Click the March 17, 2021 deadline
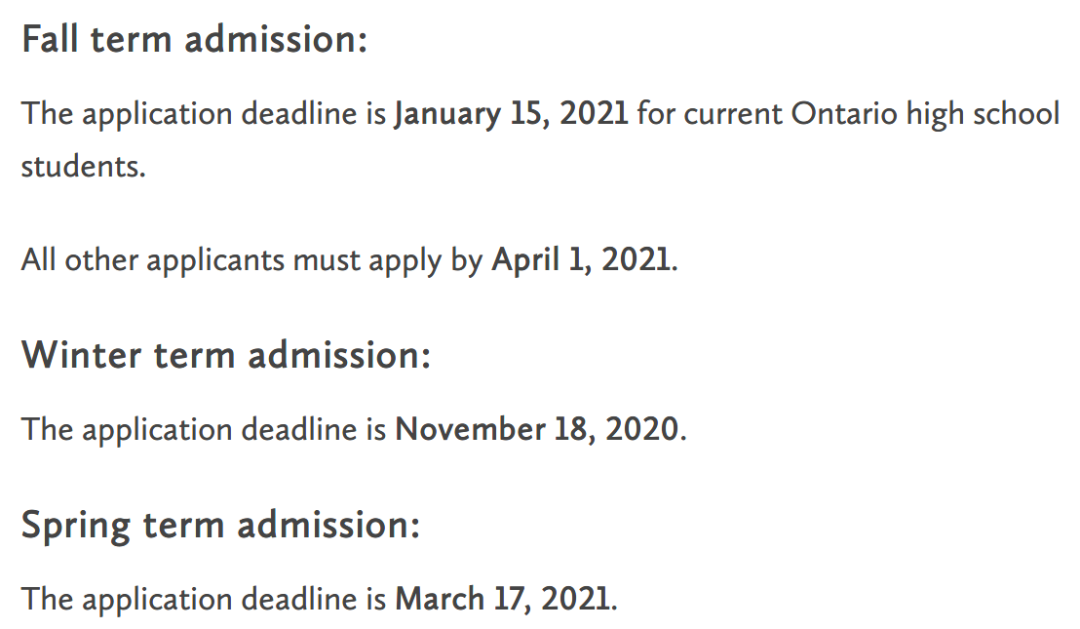The width and height of the screenshot is (1080, 629). click(503, 599)
